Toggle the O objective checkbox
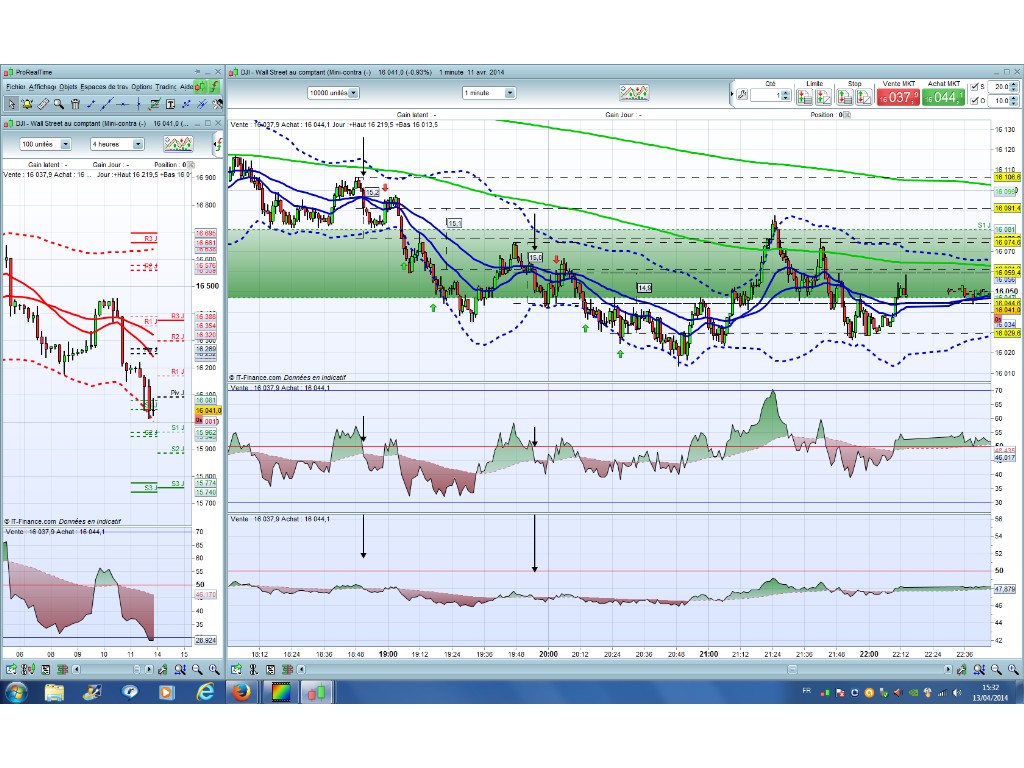 (976, 101)
